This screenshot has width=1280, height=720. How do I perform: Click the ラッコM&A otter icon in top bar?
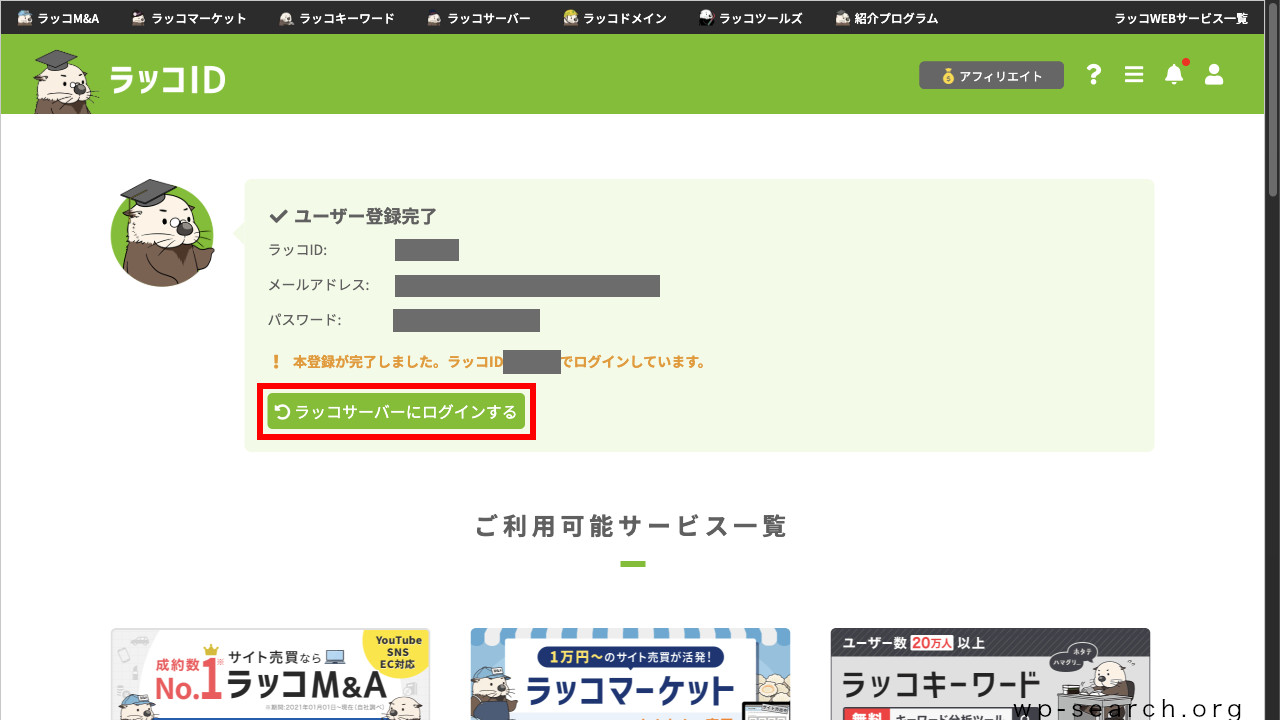[25, 18]
